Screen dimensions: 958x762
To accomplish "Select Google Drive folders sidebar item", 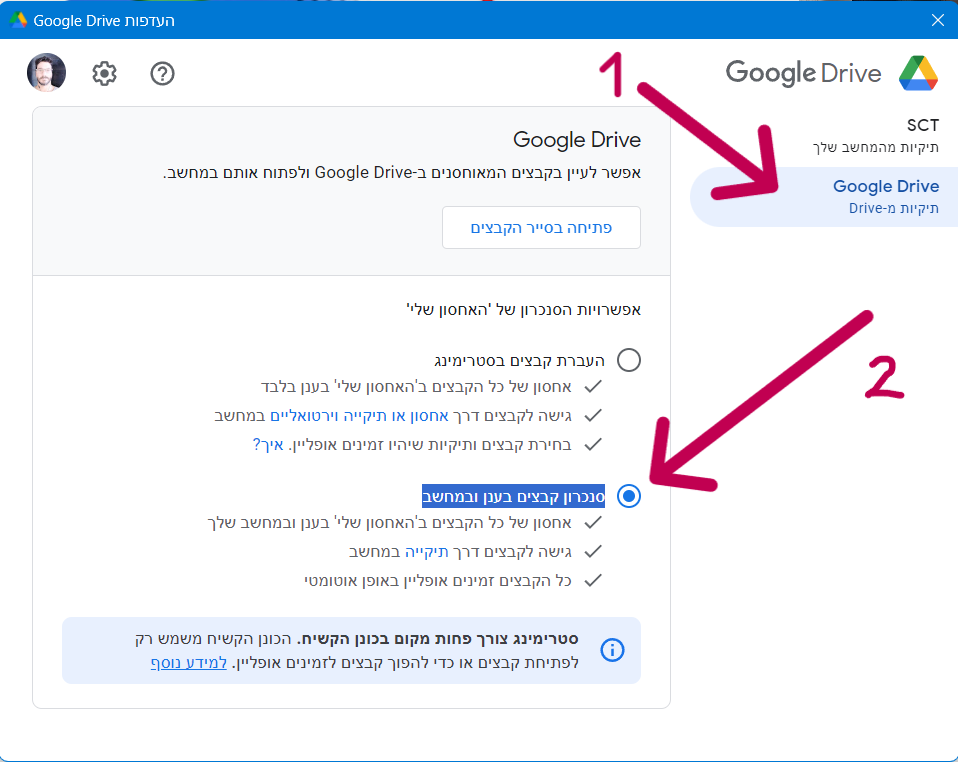I will [824, 197].
